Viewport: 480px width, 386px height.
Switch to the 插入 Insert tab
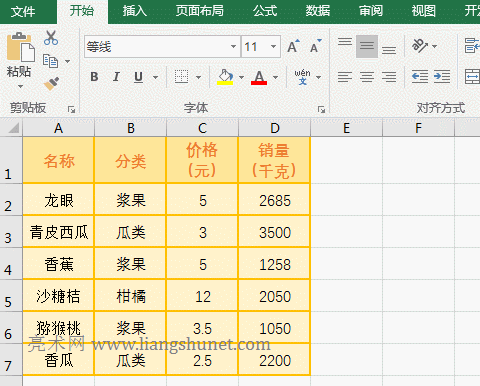tap(135, 11)
